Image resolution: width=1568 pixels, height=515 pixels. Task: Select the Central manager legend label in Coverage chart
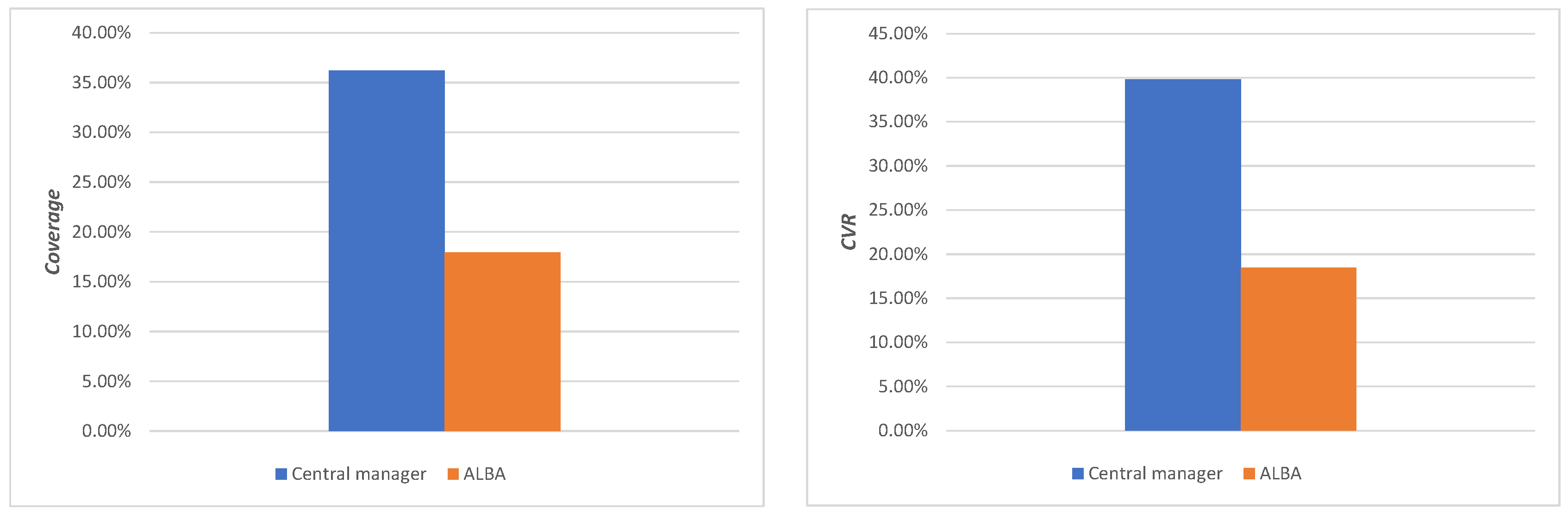(358, 474)
